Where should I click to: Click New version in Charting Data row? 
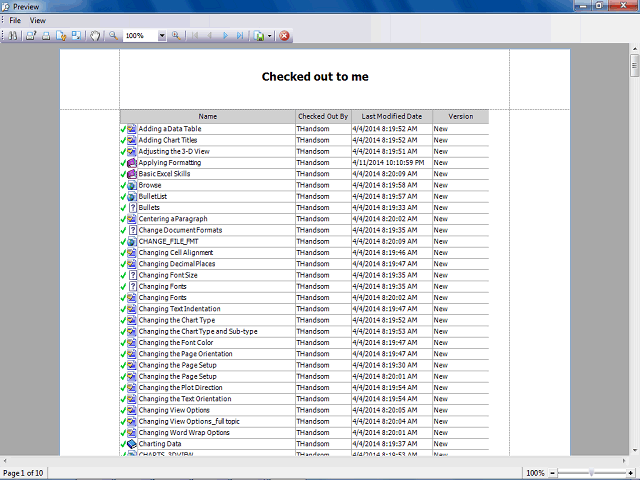coord(441,444)
